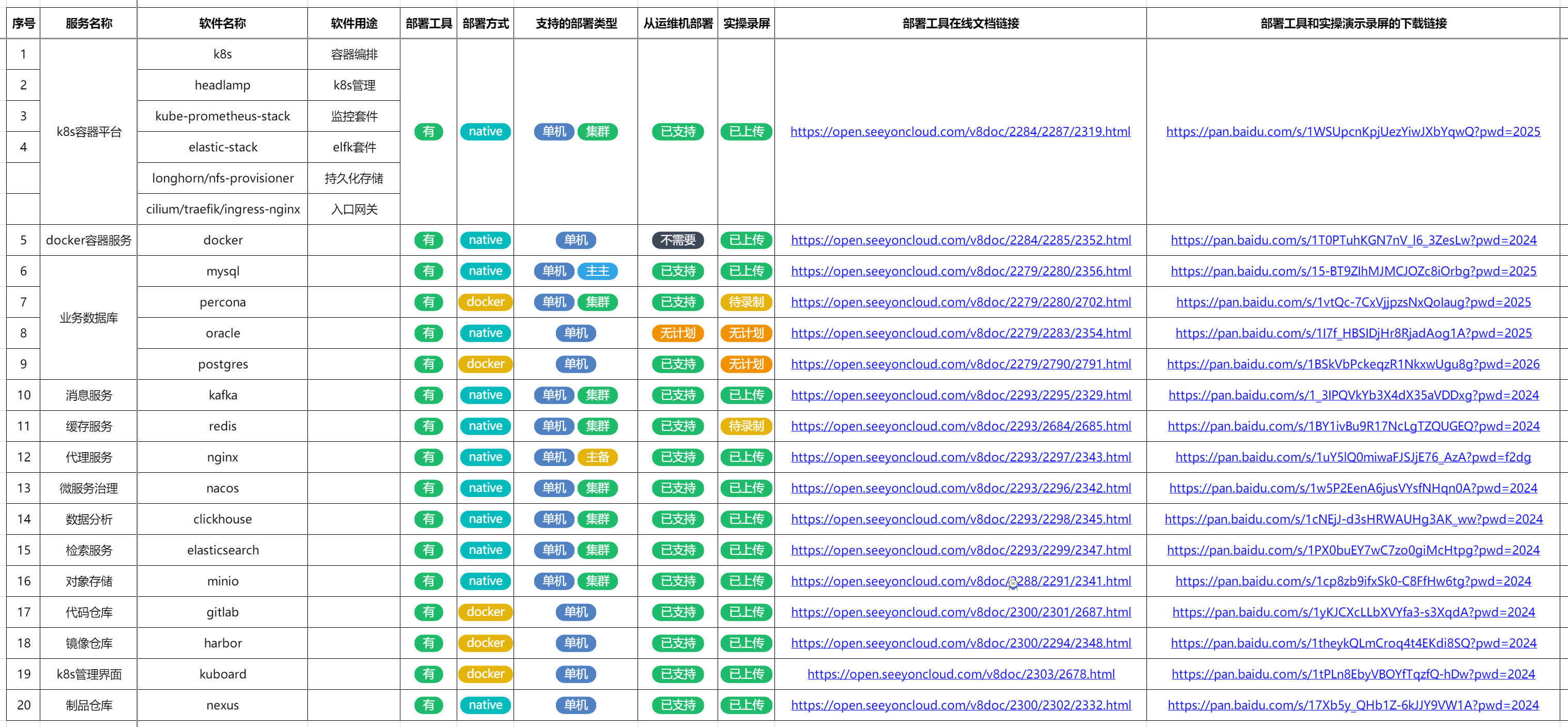Select the orange docker badge in the postgres row
Image resolution: width=1568 pixels, height=727 pixels.
[x=486, y=364]
